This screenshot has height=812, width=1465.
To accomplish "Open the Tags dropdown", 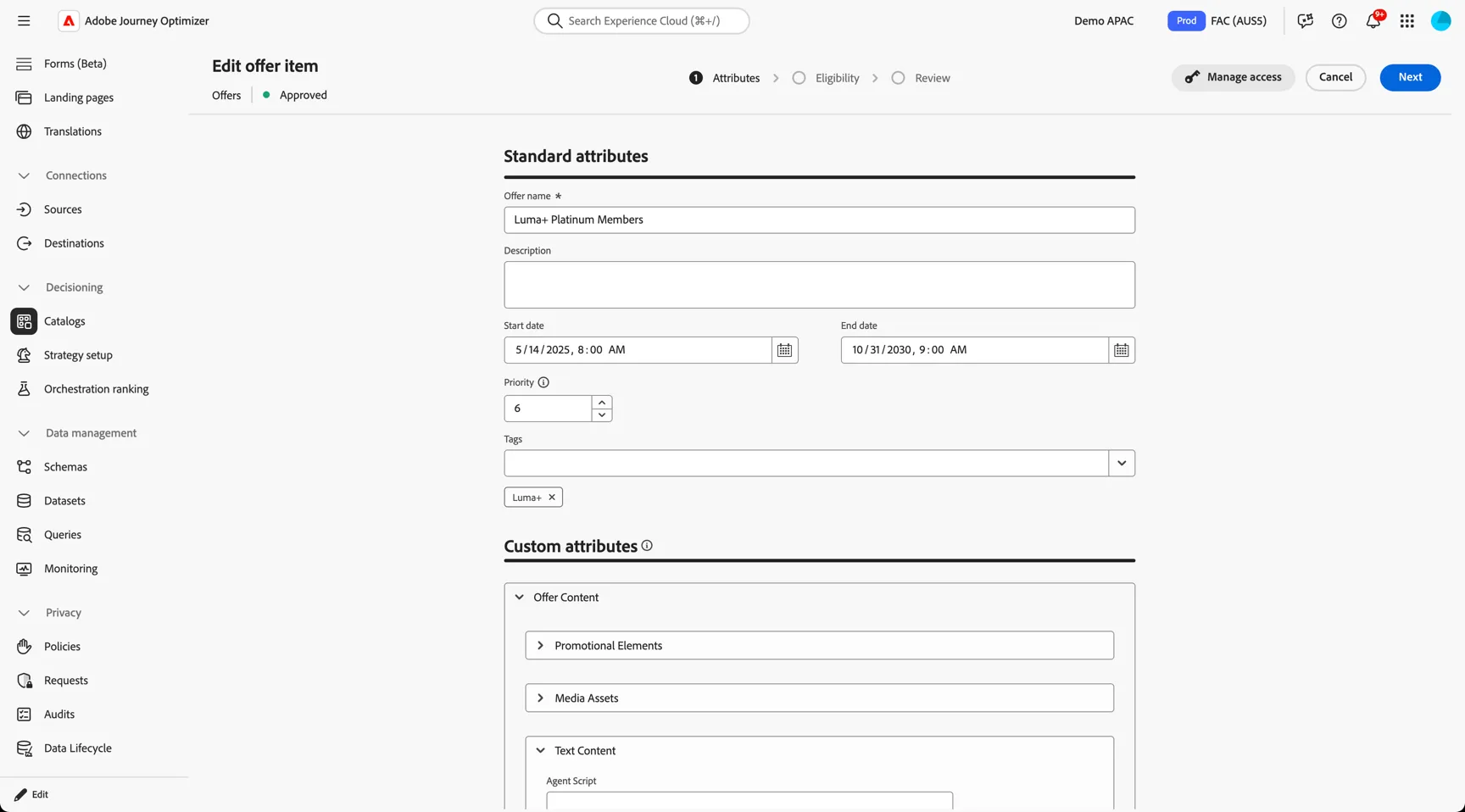I will [1121, 464].
